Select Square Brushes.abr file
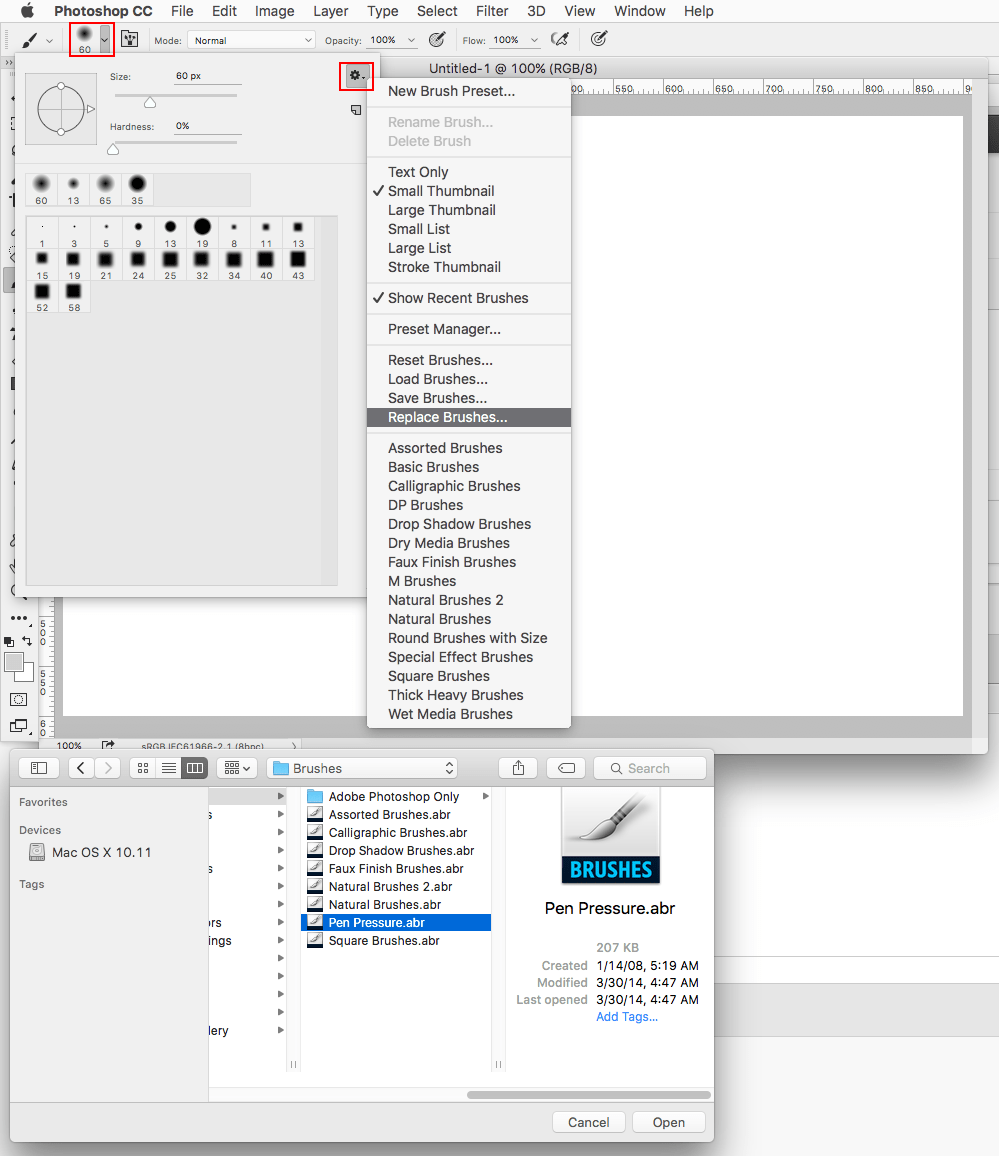This screenshot has width=999, height=1156. click(397, 941)
